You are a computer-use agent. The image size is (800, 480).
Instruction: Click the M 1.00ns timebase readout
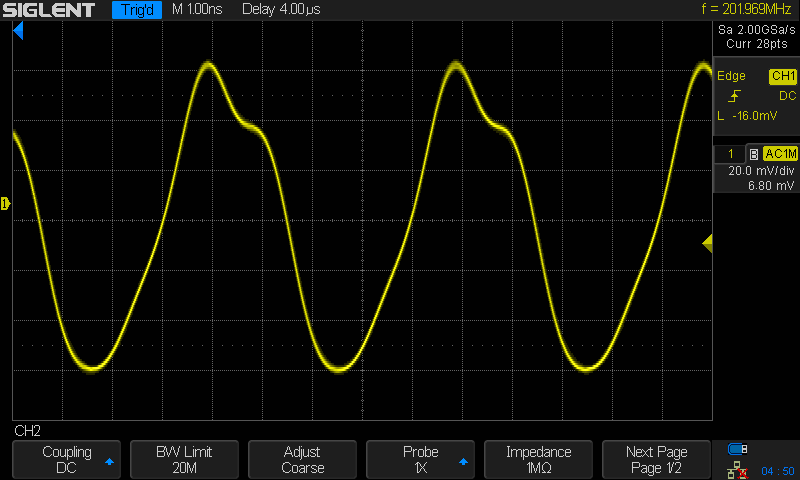(x=199, y=11)
